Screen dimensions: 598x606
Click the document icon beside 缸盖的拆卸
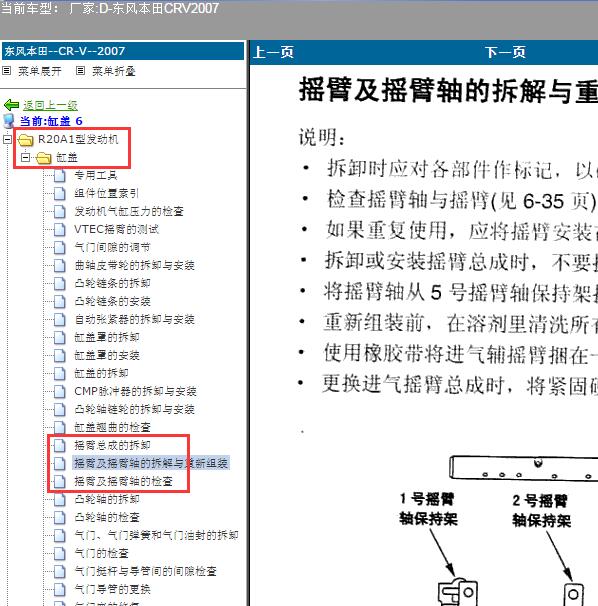pyautogui.click(x=60, y=373)
